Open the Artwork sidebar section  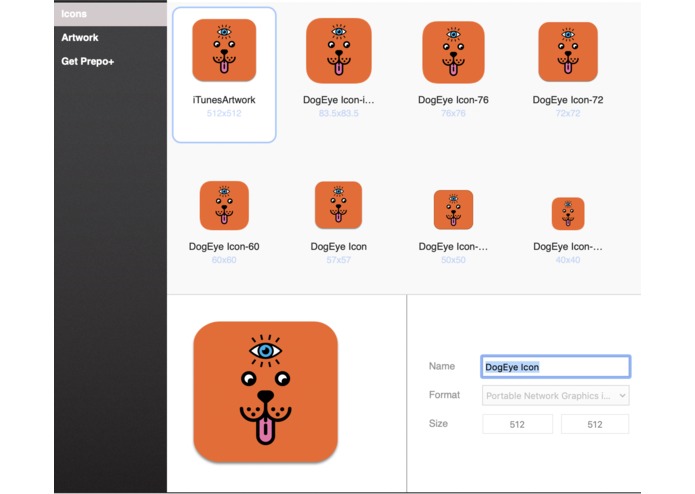(x=80, y=38)
